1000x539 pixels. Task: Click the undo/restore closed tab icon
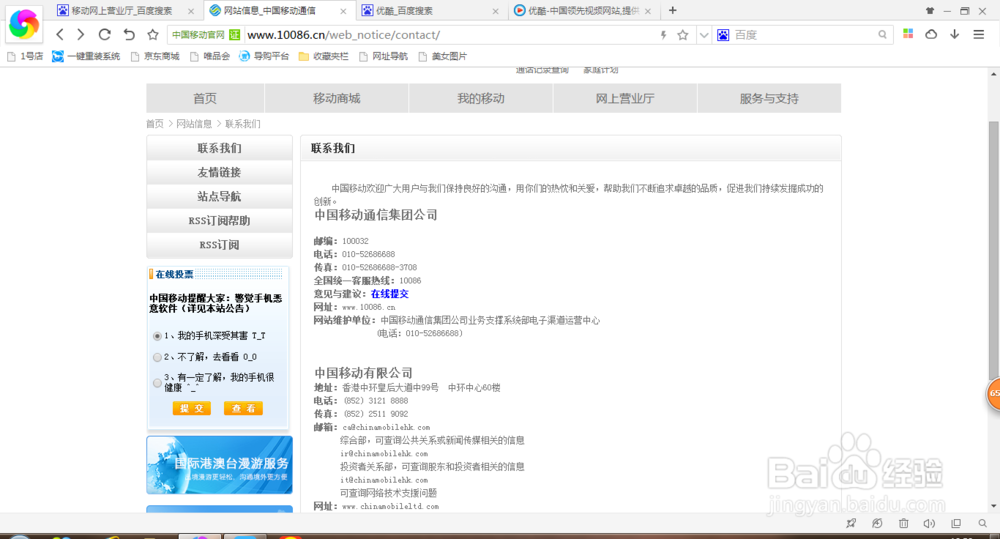click(x=129, y=34)
